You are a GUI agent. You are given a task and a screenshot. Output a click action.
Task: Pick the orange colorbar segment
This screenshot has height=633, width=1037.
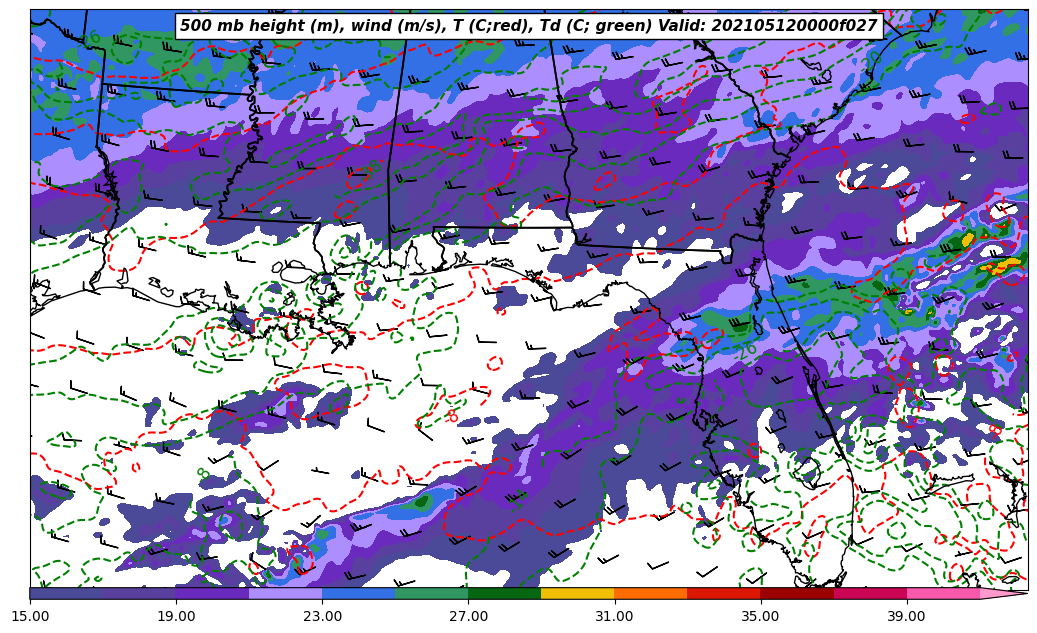[650, 593]
